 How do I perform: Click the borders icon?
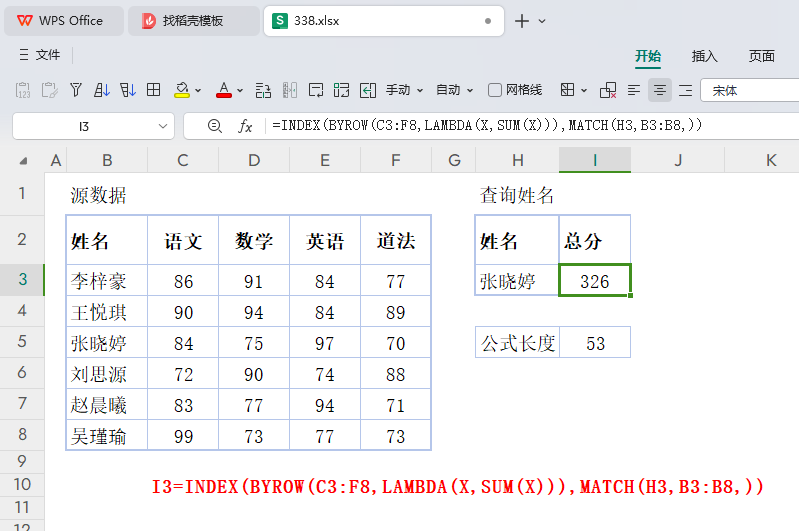[567, 90]
